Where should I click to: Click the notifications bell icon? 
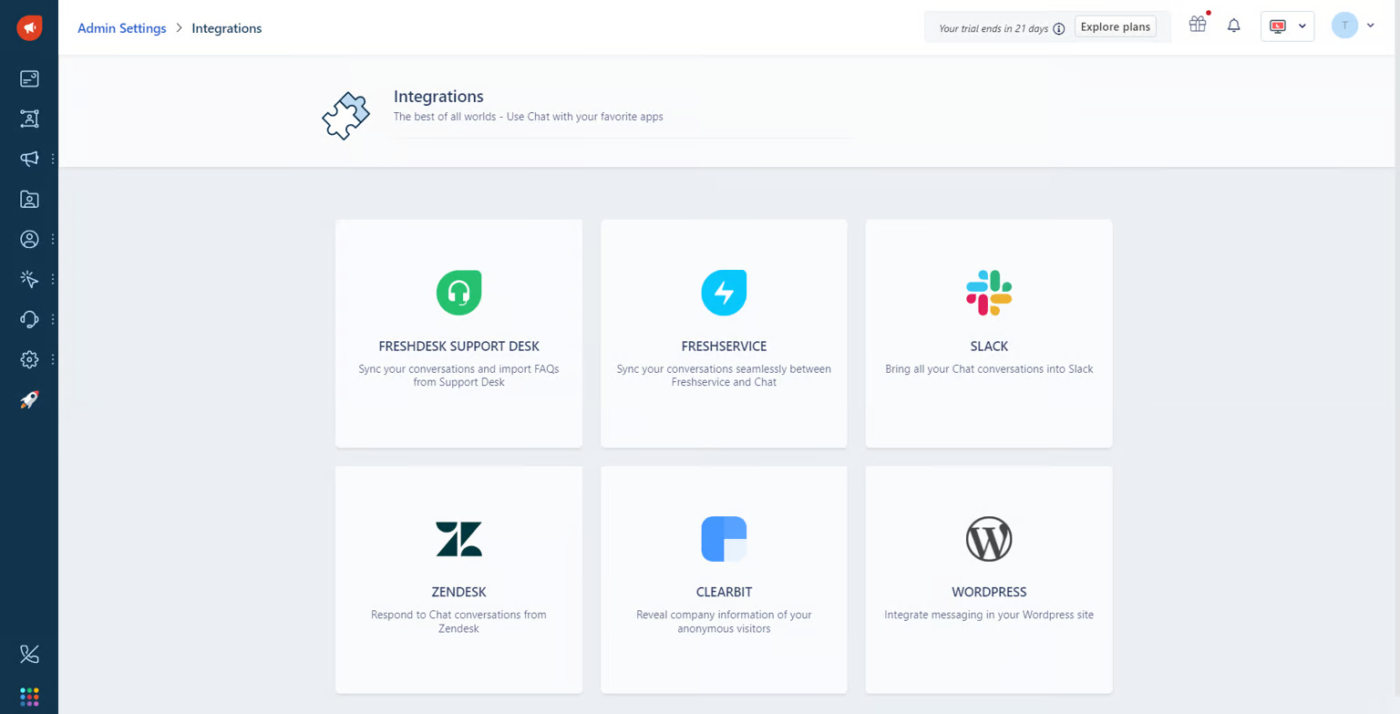tap(1234, 27)
